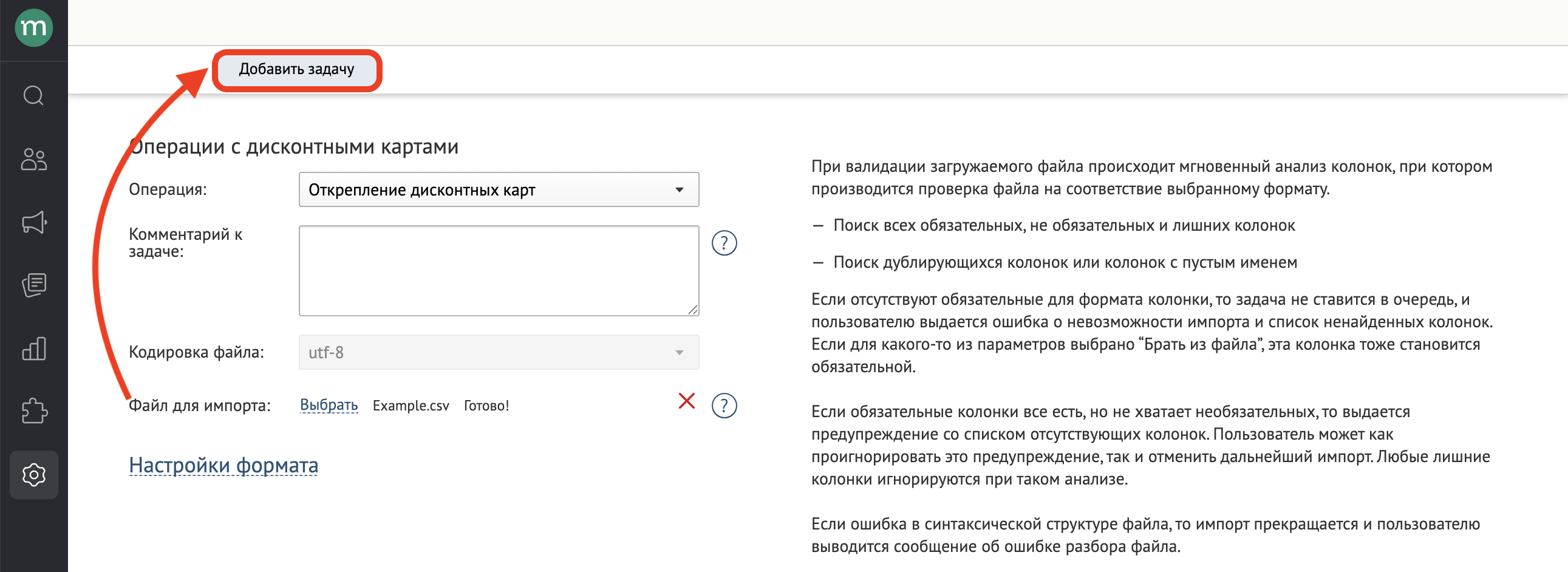Click the green 'm' logo

pos(33,27)
